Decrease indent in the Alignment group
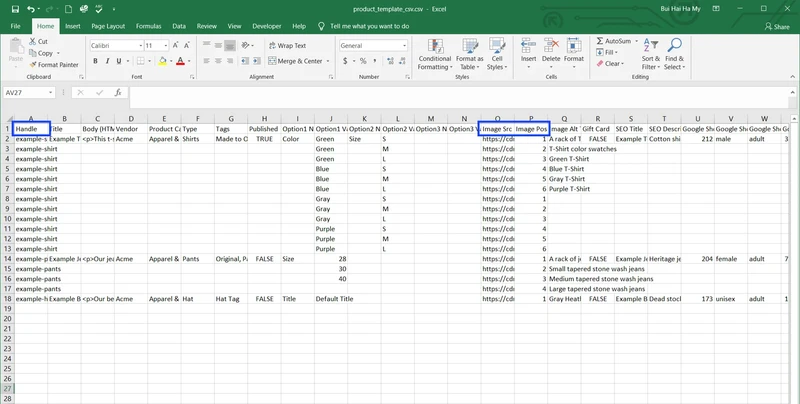This screenshot has height=404, width=800. click(x=244, y=61)
